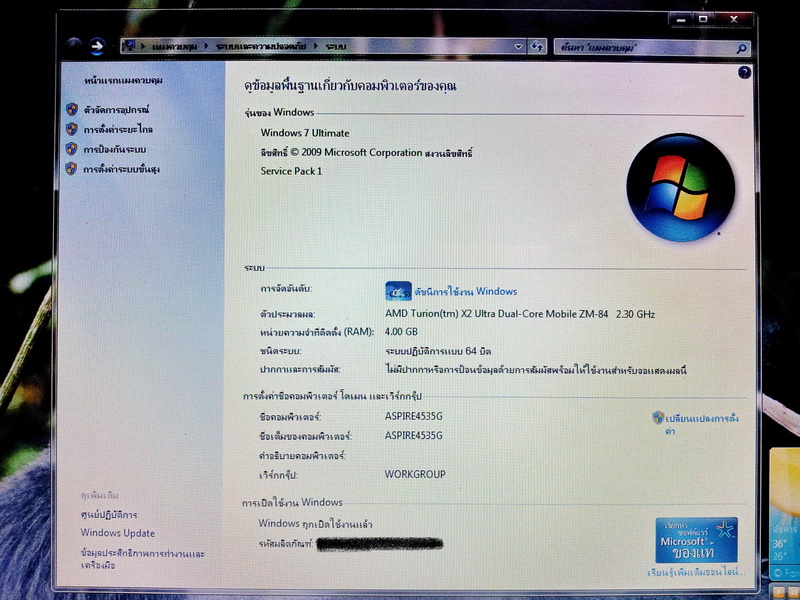Screen dimensions: 800x600
Task: Click shield icon next to การตั้งค่าระยะไกล
Action: coord(72,129)
